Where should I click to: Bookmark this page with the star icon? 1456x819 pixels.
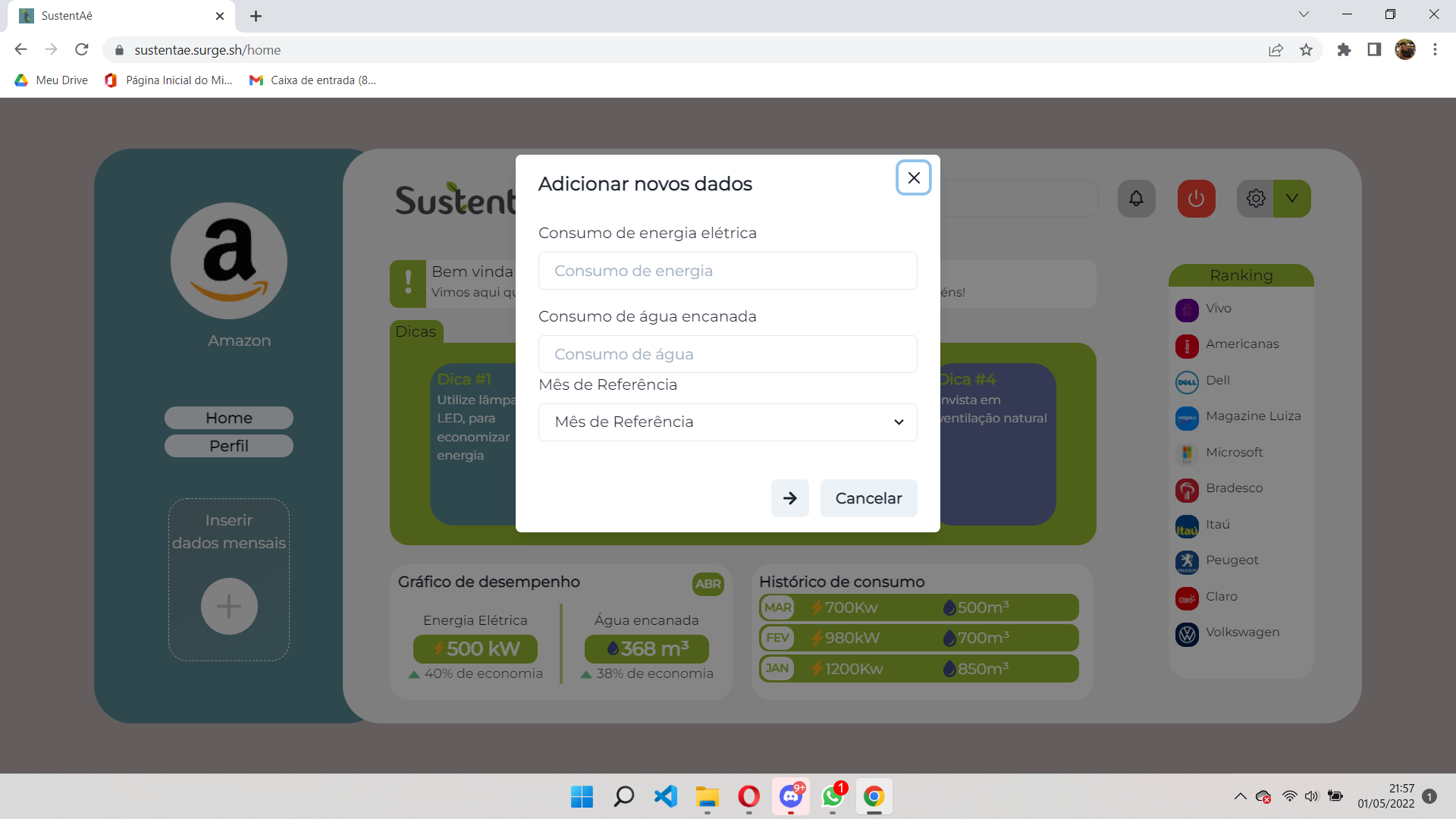1306,50
